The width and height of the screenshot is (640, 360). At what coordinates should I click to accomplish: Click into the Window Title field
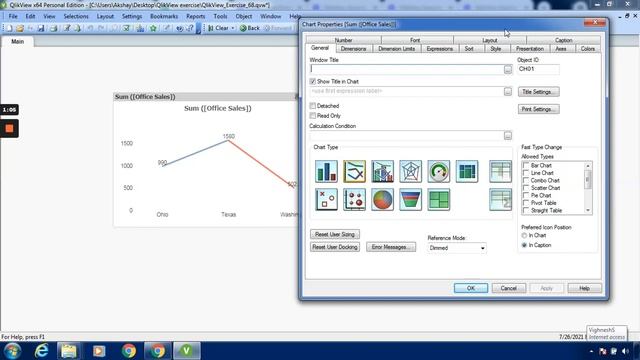point(407,69)
